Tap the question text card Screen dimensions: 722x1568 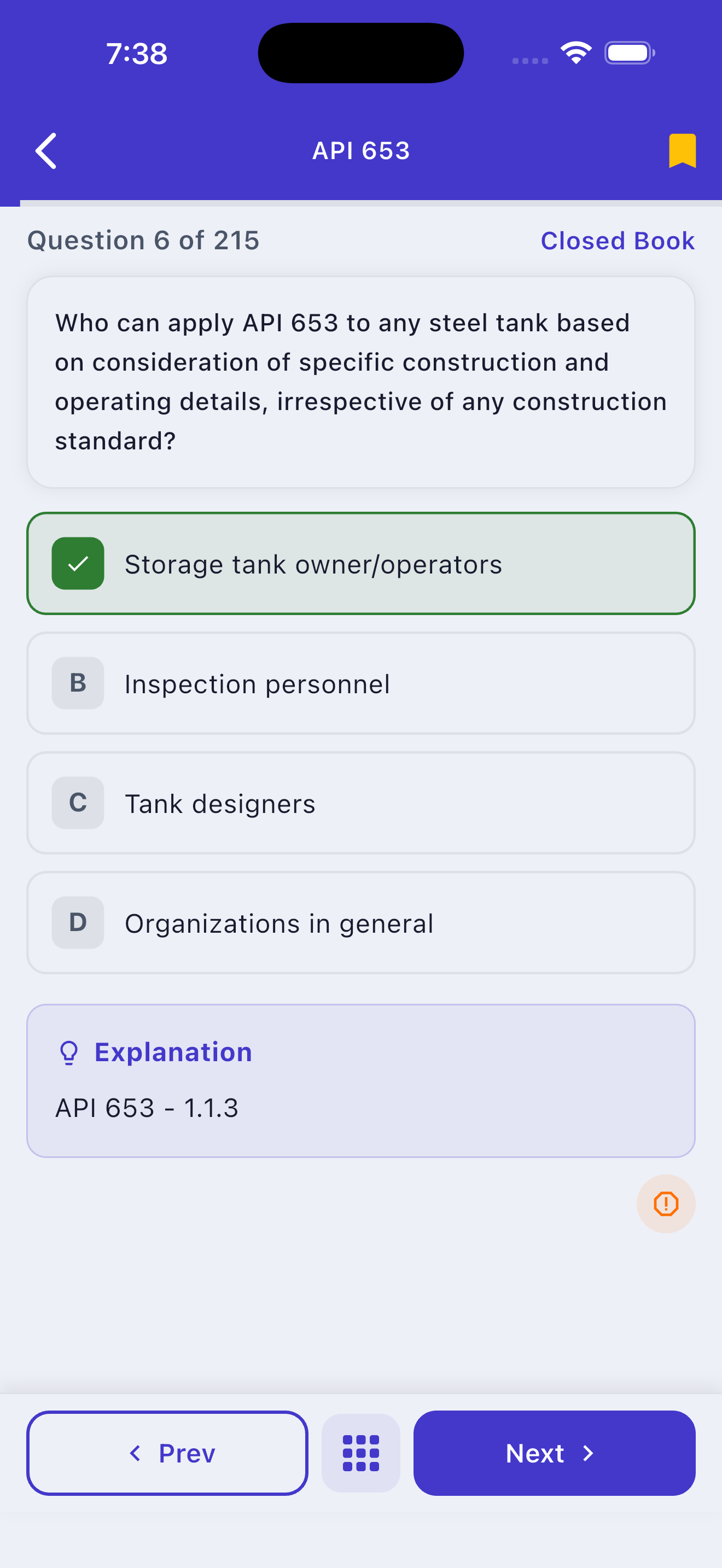tap(360, 382)
